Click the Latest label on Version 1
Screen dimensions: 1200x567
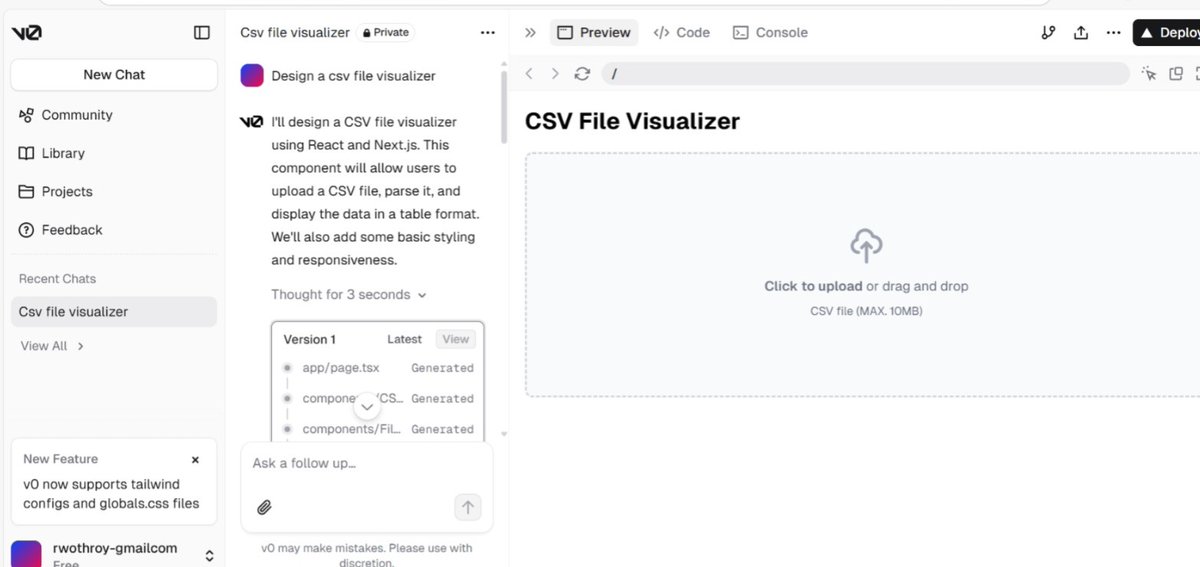pyautogui.click(x=404, y=340)
